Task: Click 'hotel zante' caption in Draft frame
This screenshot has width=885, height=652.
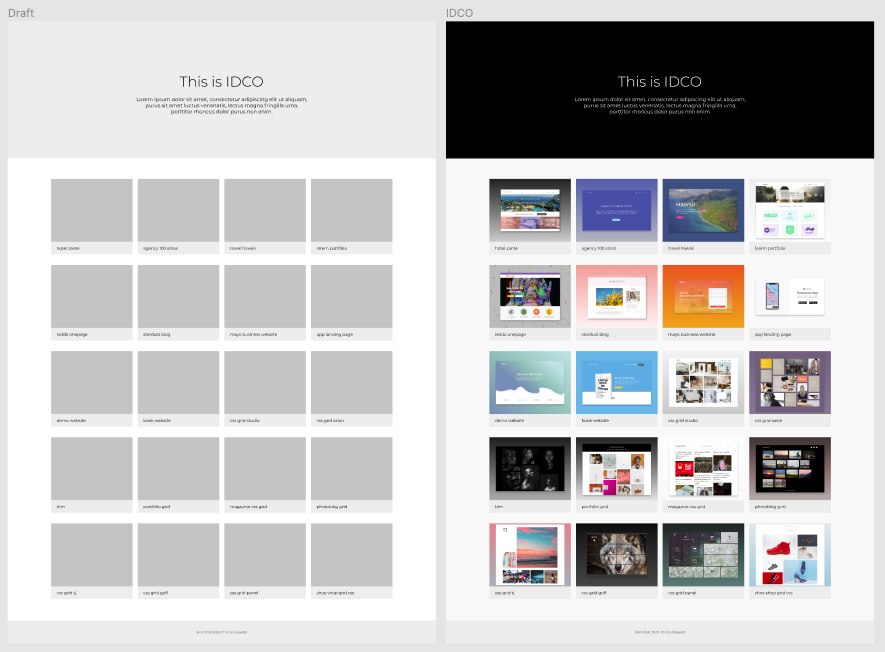Action: 68,248
